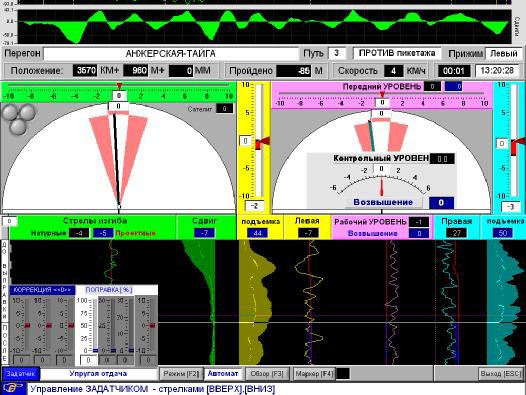Click the green waveform chart at the top
The image size is (526, 395).
[x=264, y=27]
